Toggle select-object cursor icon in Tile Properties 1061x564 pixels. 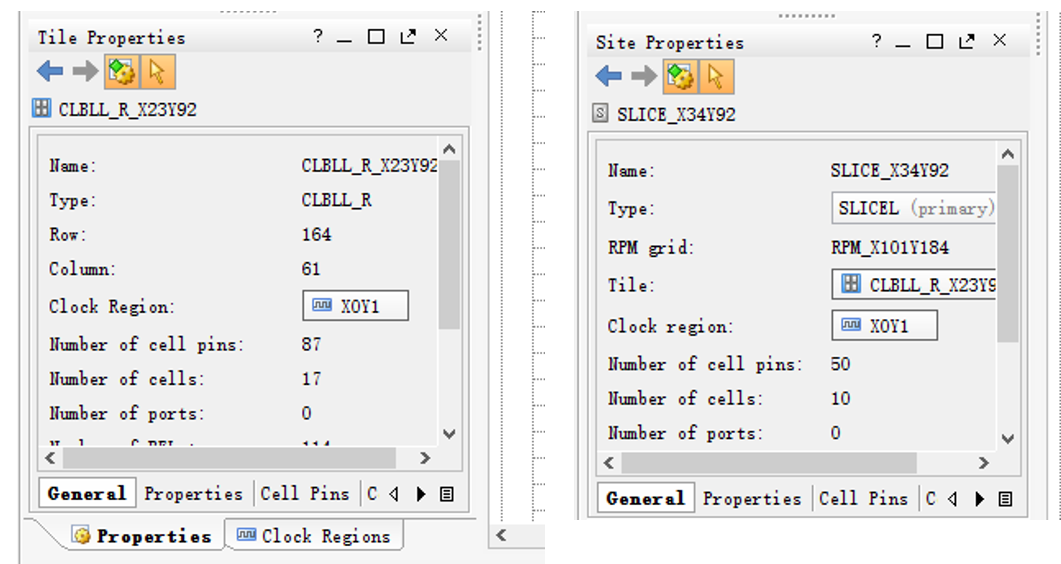(158, 72)
